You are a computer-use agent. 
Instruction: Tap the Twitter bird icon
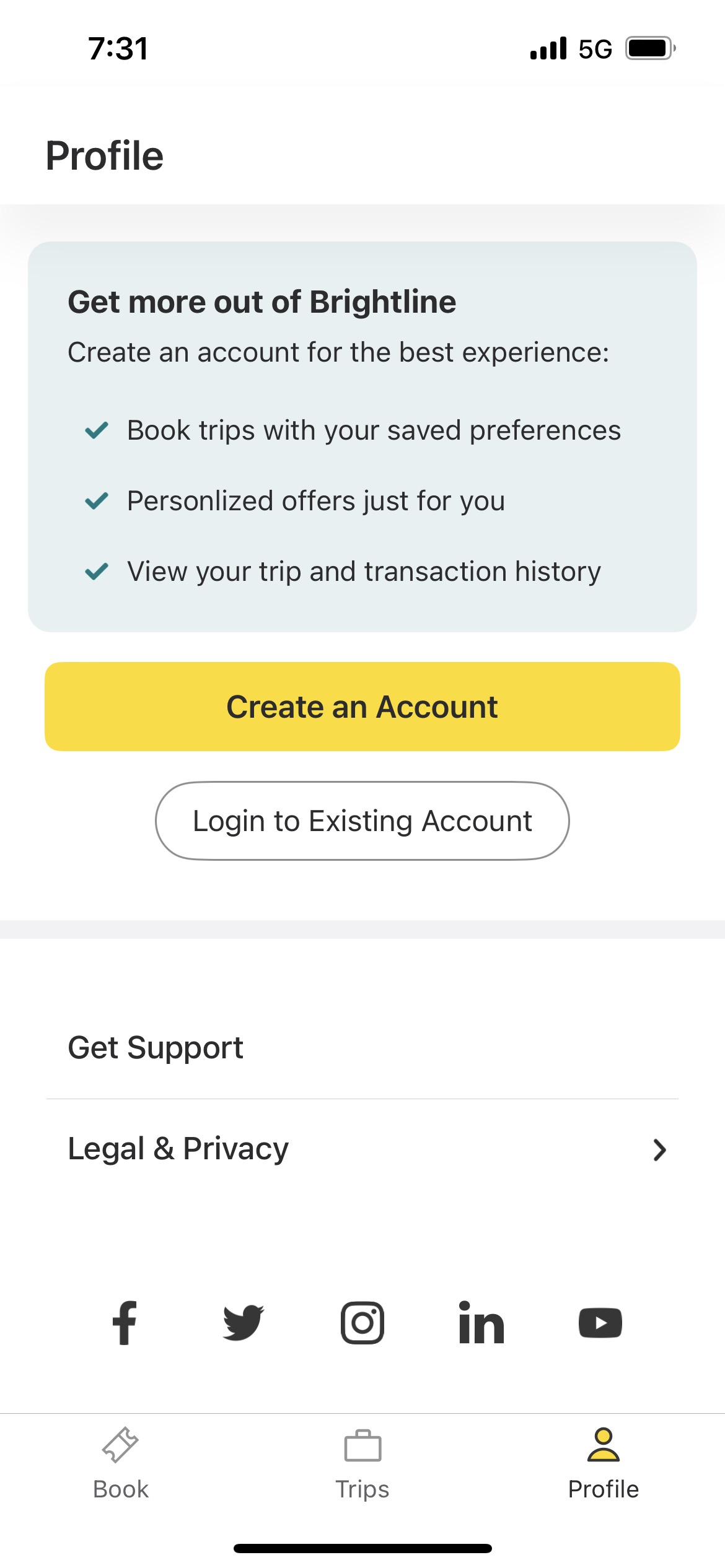[x=243, y=1323]
